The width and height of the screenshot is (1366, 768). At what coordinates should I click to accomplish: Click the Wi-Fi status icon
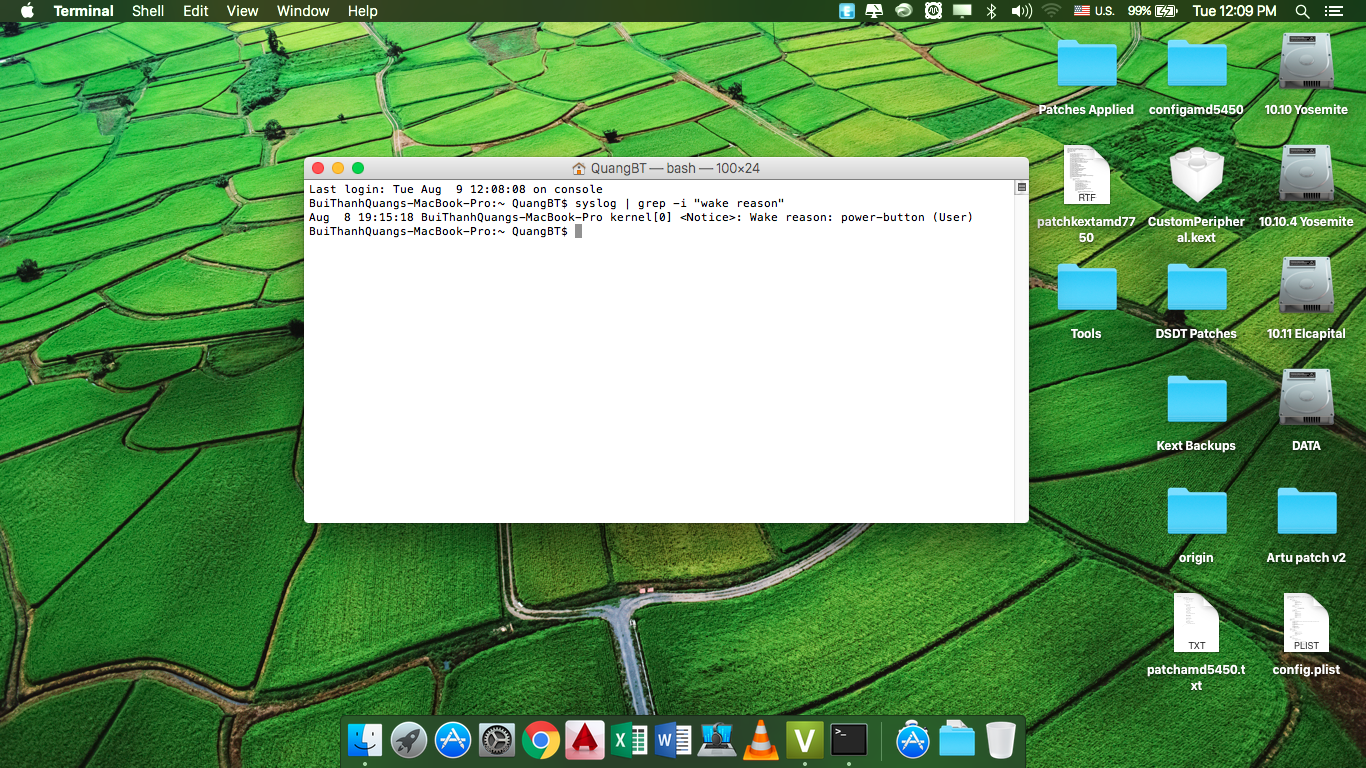click(x=1050, y=11)
